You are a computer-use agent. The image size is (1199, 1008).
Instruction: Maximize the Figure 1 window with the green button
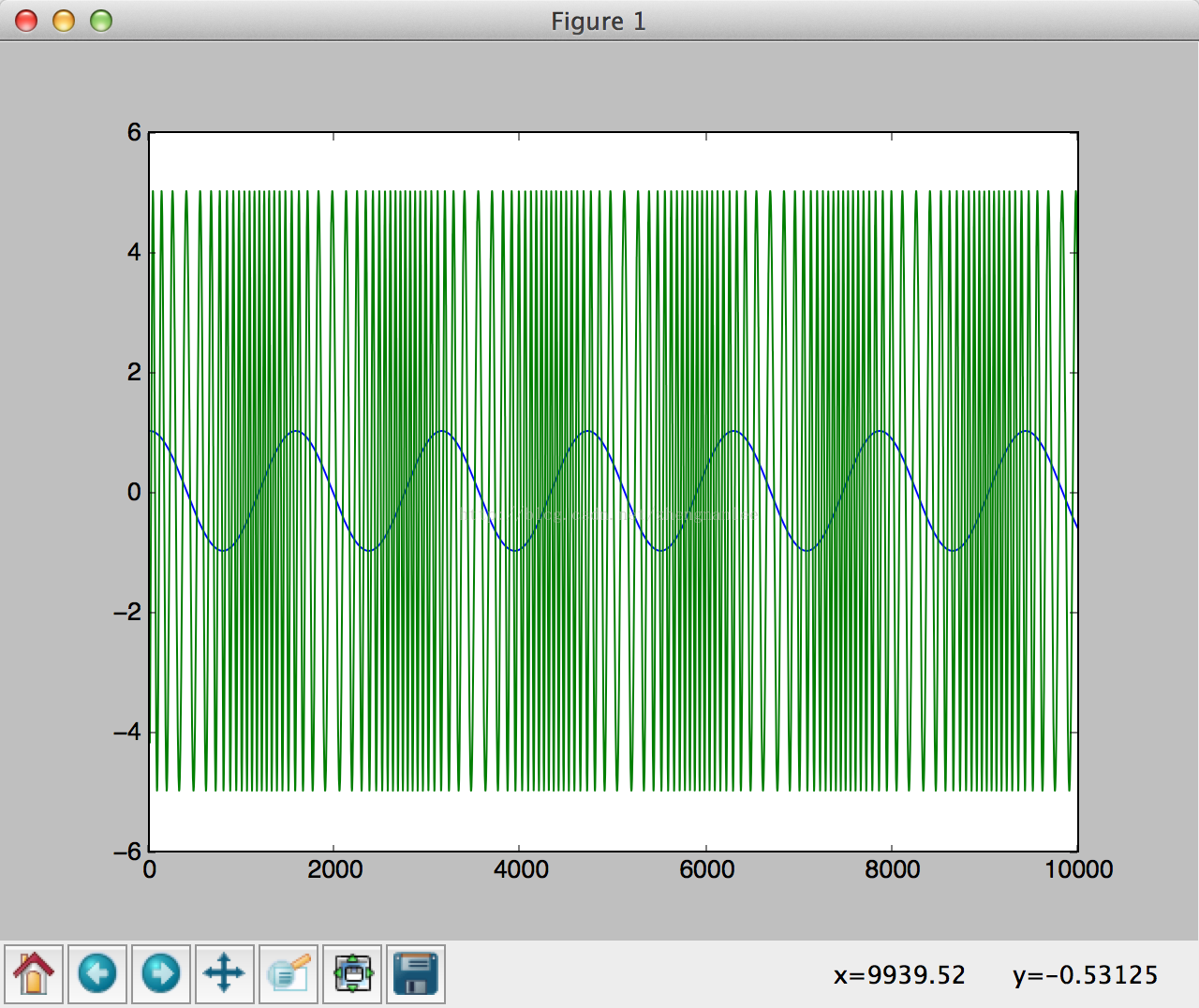pyautogui.click(x=101, y=21)
